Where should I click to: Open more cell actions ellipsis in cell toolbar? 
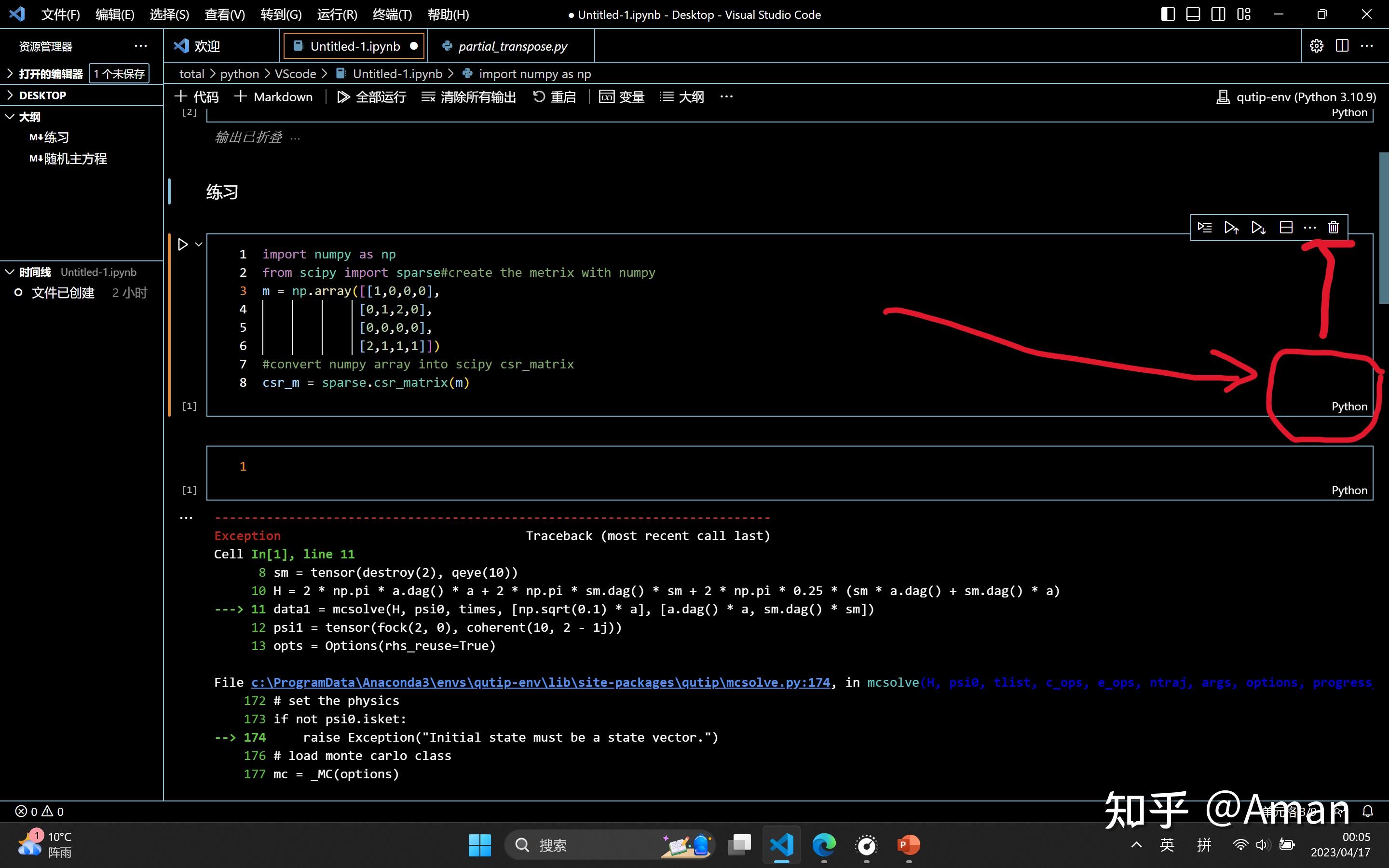(x=1310, y=227)
